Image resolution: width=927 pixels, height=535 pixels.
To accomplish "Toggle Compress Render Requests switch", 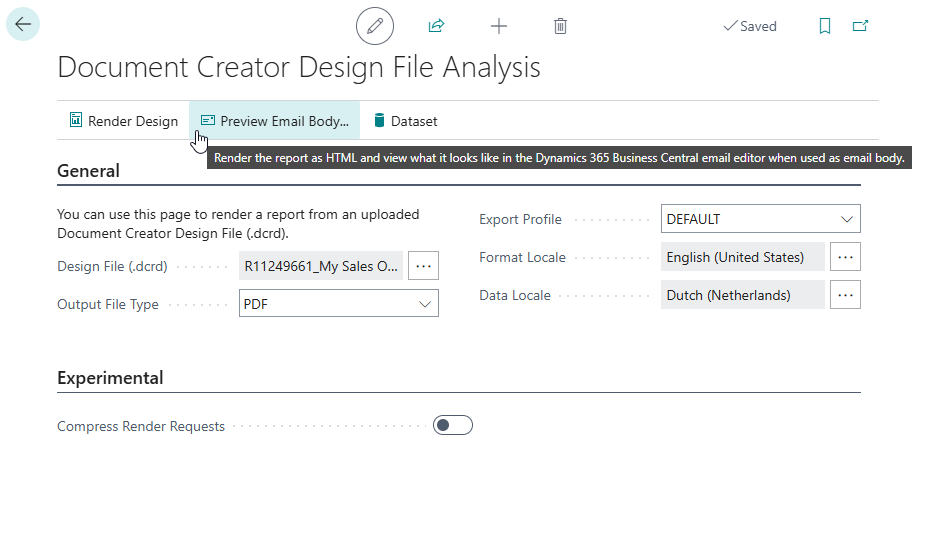I will (x=453, y=426).
